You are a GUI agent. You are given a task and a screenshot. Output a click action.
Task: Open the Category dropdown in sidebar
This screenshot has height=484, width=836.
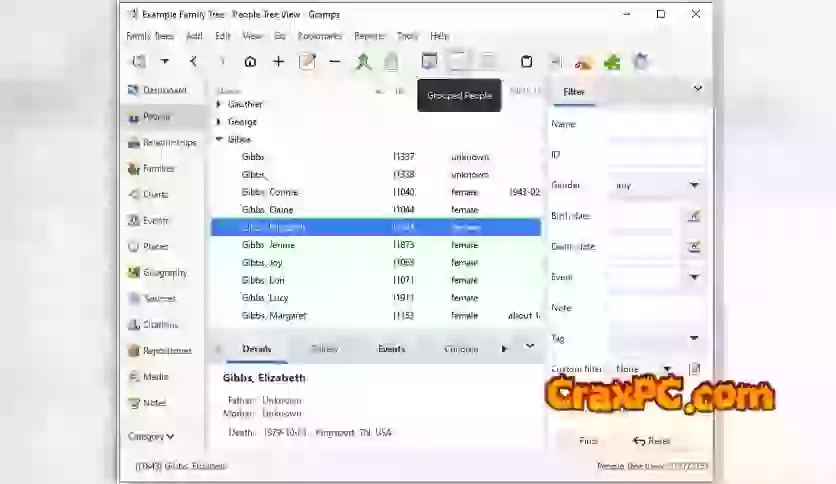151,437
